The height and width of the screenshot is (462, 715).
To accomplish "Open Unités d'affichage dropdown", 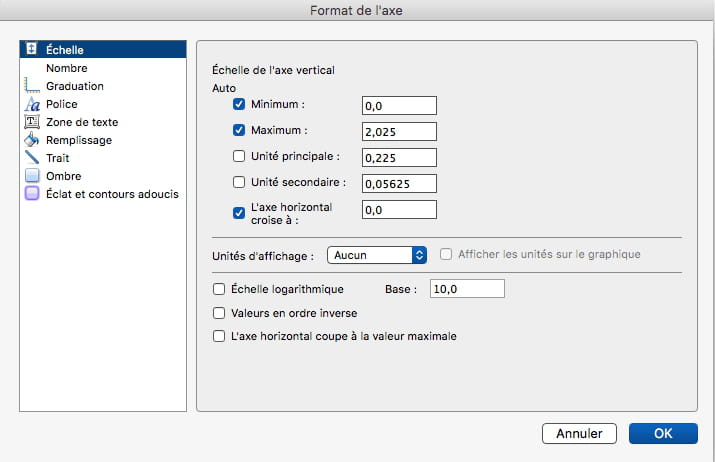I will (377, 255).
